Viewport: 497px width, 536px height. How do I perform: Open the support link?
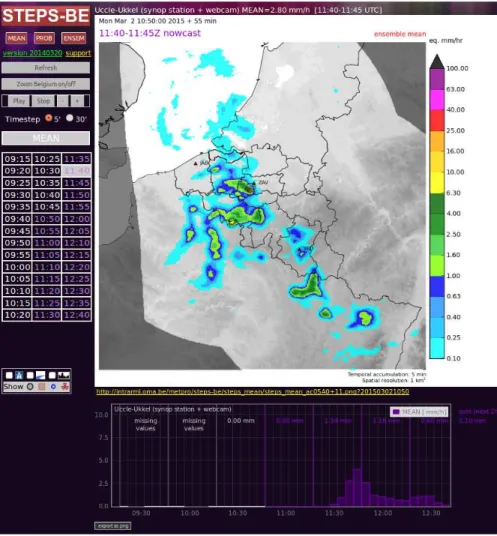[x=78, y=53]
